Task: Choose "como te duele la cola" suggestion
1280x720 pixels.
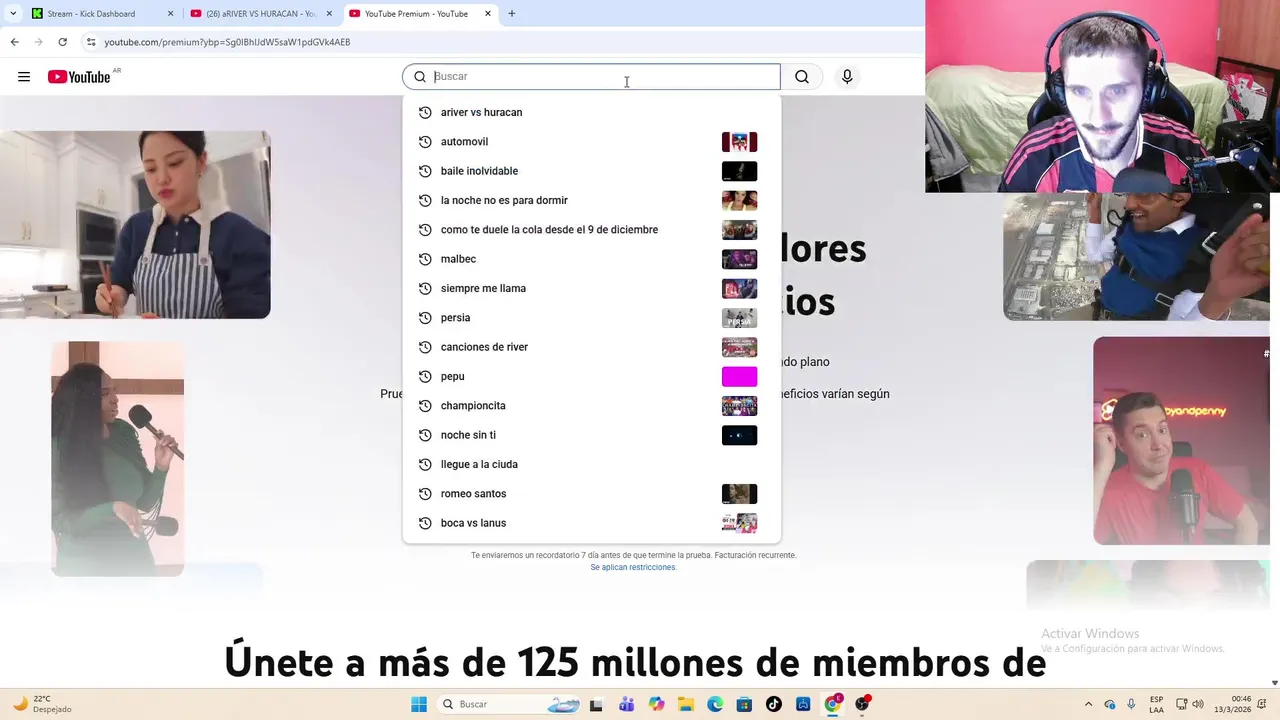Action: tap(591, 230)
